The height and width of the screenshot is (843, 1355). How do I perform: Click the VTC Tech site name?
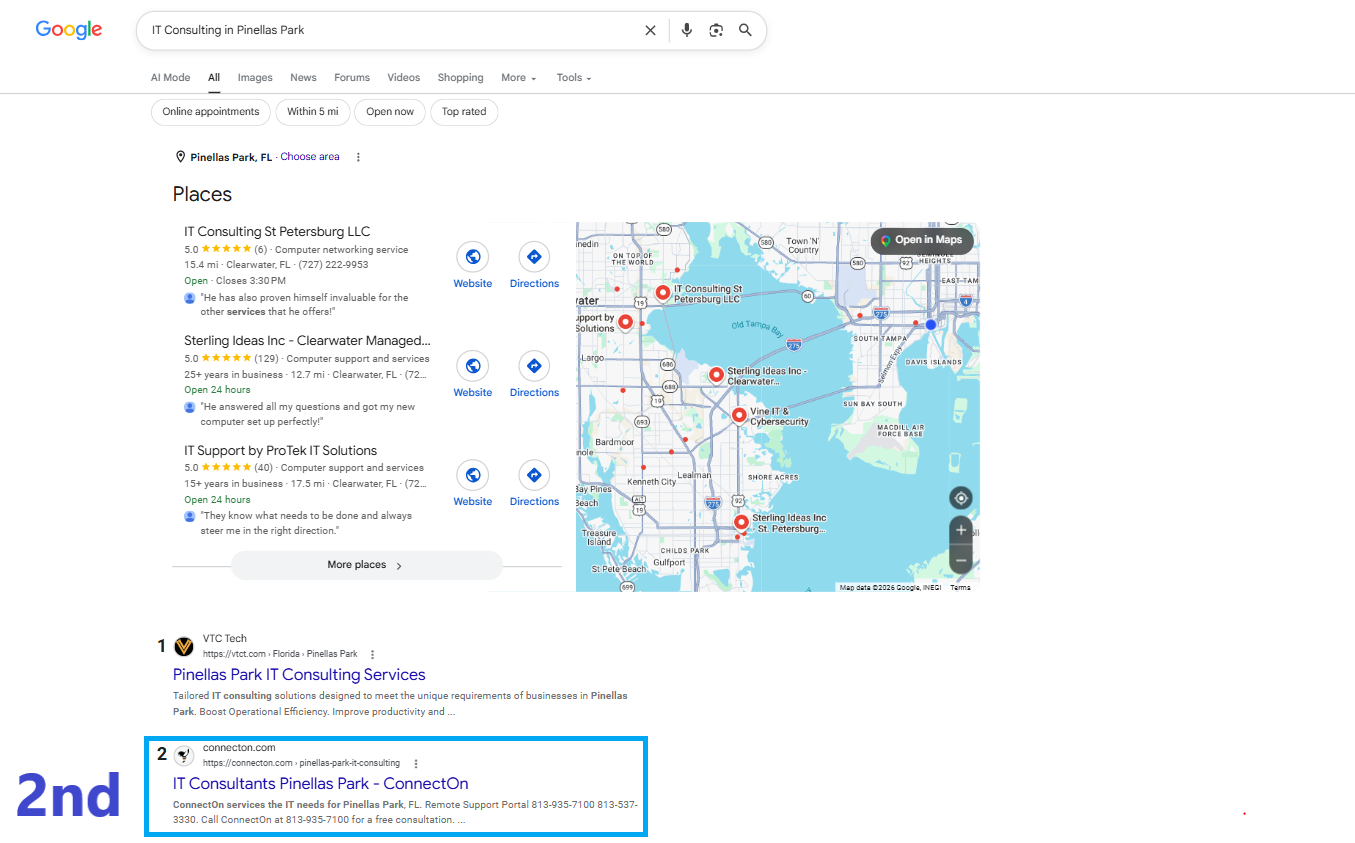(x=225, y=639)
